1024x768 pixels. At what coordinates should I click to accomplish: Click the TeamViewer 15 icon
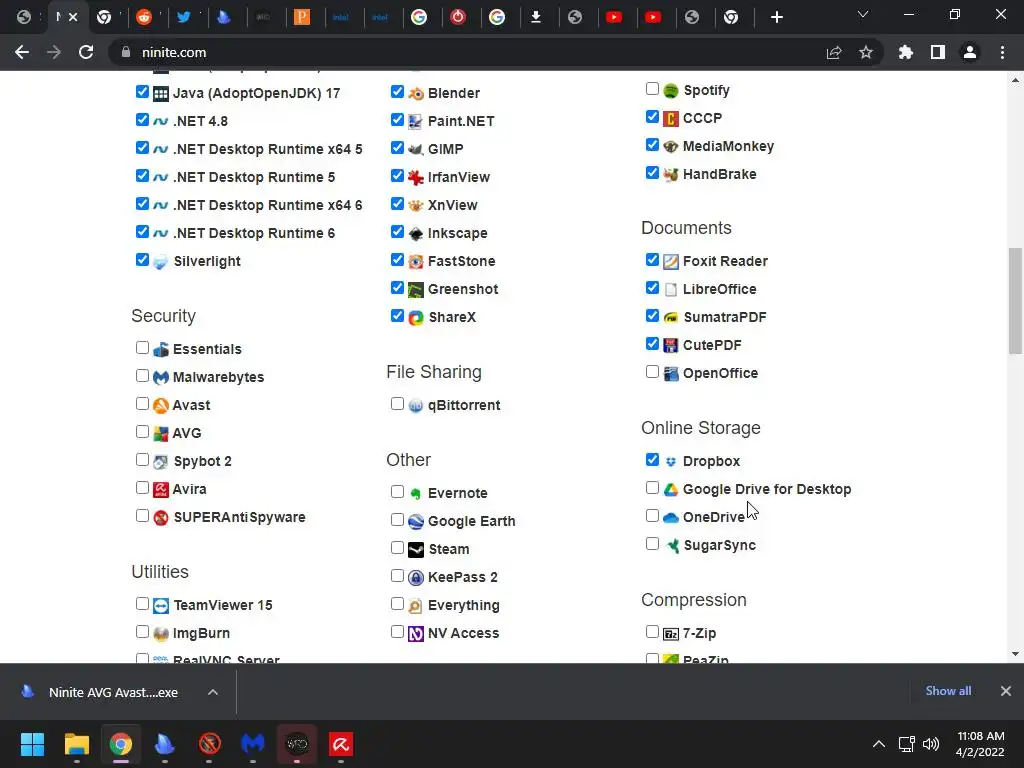pyautogui.click(x=161, y=606)
